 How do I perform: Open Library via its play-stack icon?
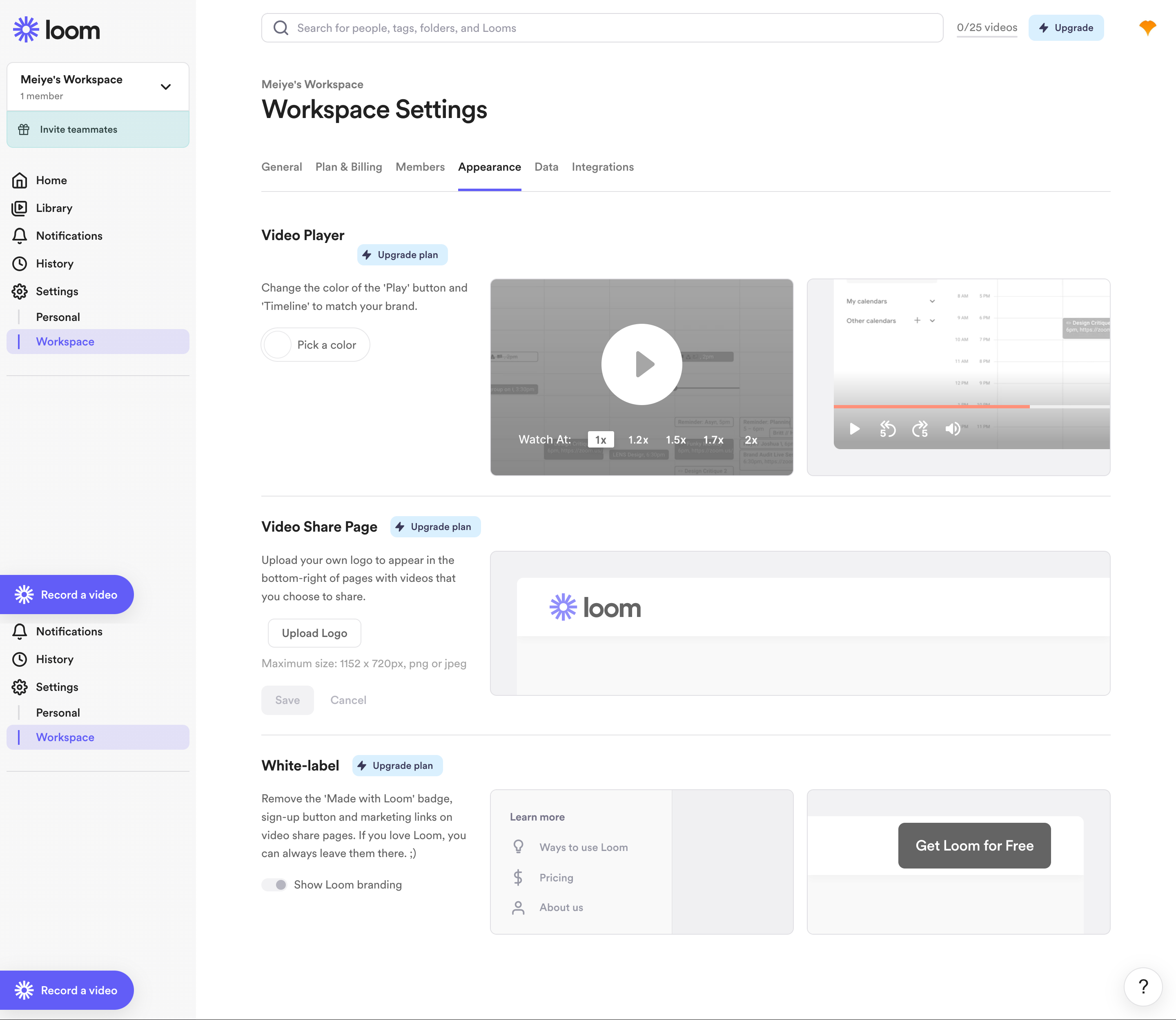pyautogui.click(x=20, y=208)
